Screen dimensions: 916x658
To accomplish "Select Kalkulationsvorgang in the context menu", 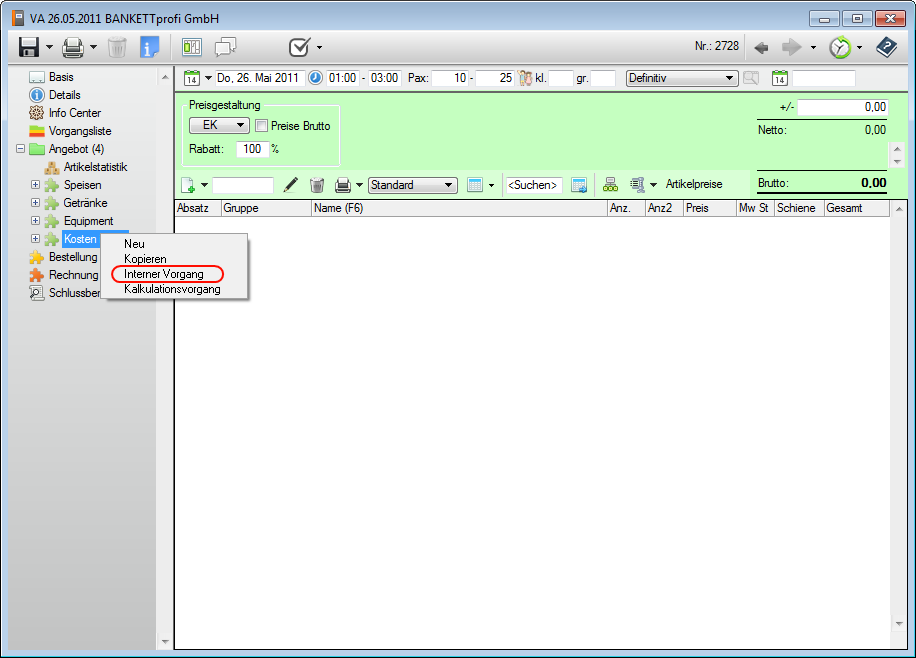I will [x=172, y=289].
